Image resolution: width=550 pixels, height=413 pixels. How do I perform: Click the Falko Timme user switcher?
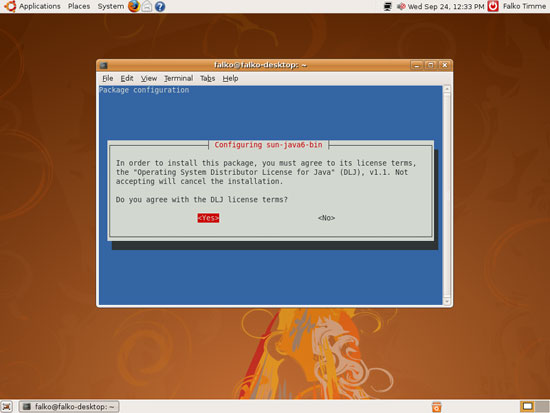(x=524, y=6)
